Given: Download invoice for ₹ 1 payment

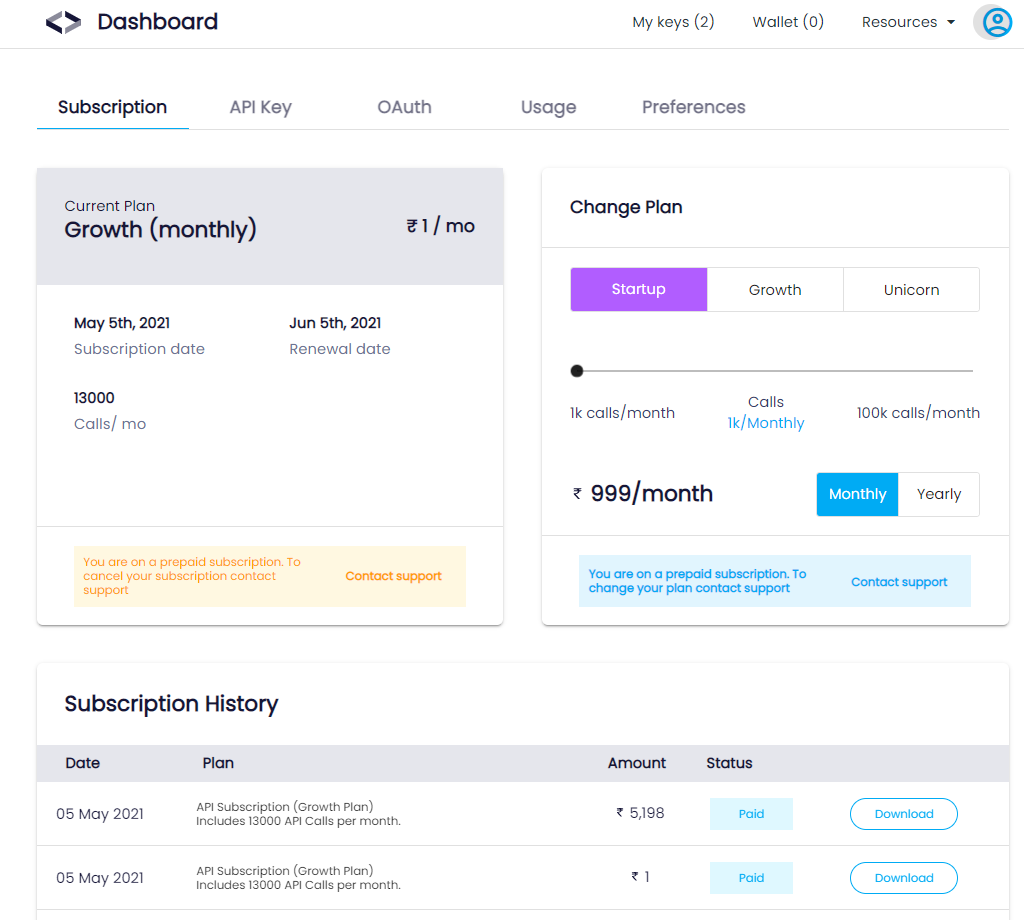Looking at the screenshot, I should [904, 878].
